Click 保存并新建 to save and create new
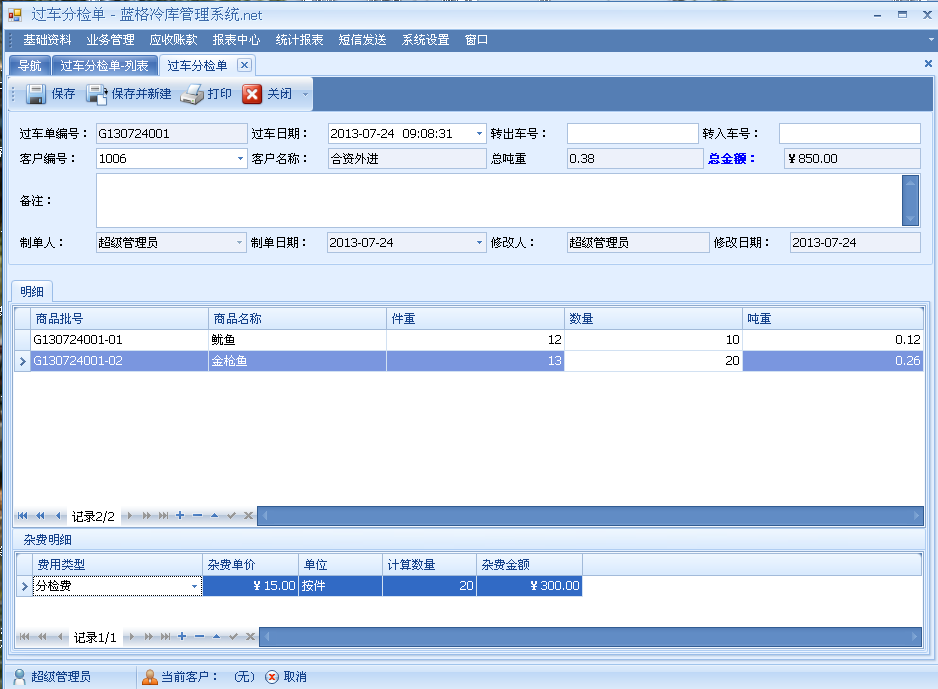Screen dimensions: 938x689 pos(129,94)
